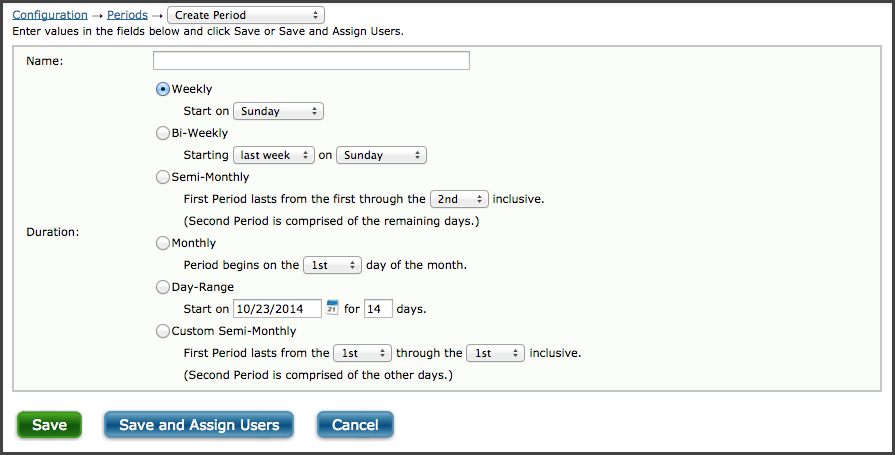Go to the Configuration breadcrumb link
Screen dimensions: 895x455
click(x=50, y=15)
